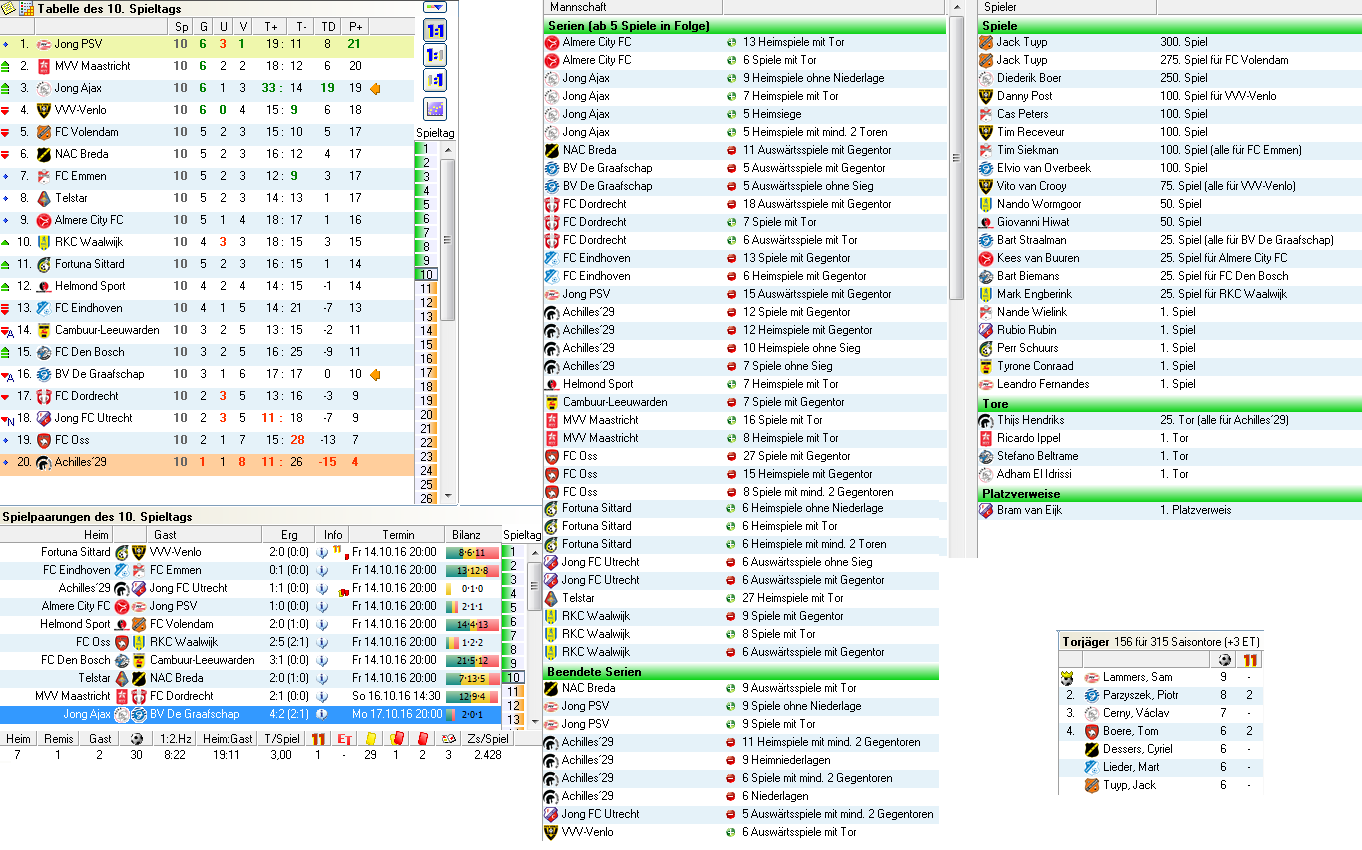Viewport: 1362px width, 850px height.
Task: Select the MVV Maastricht row in the league table
Action: click(x=207, y=66)
